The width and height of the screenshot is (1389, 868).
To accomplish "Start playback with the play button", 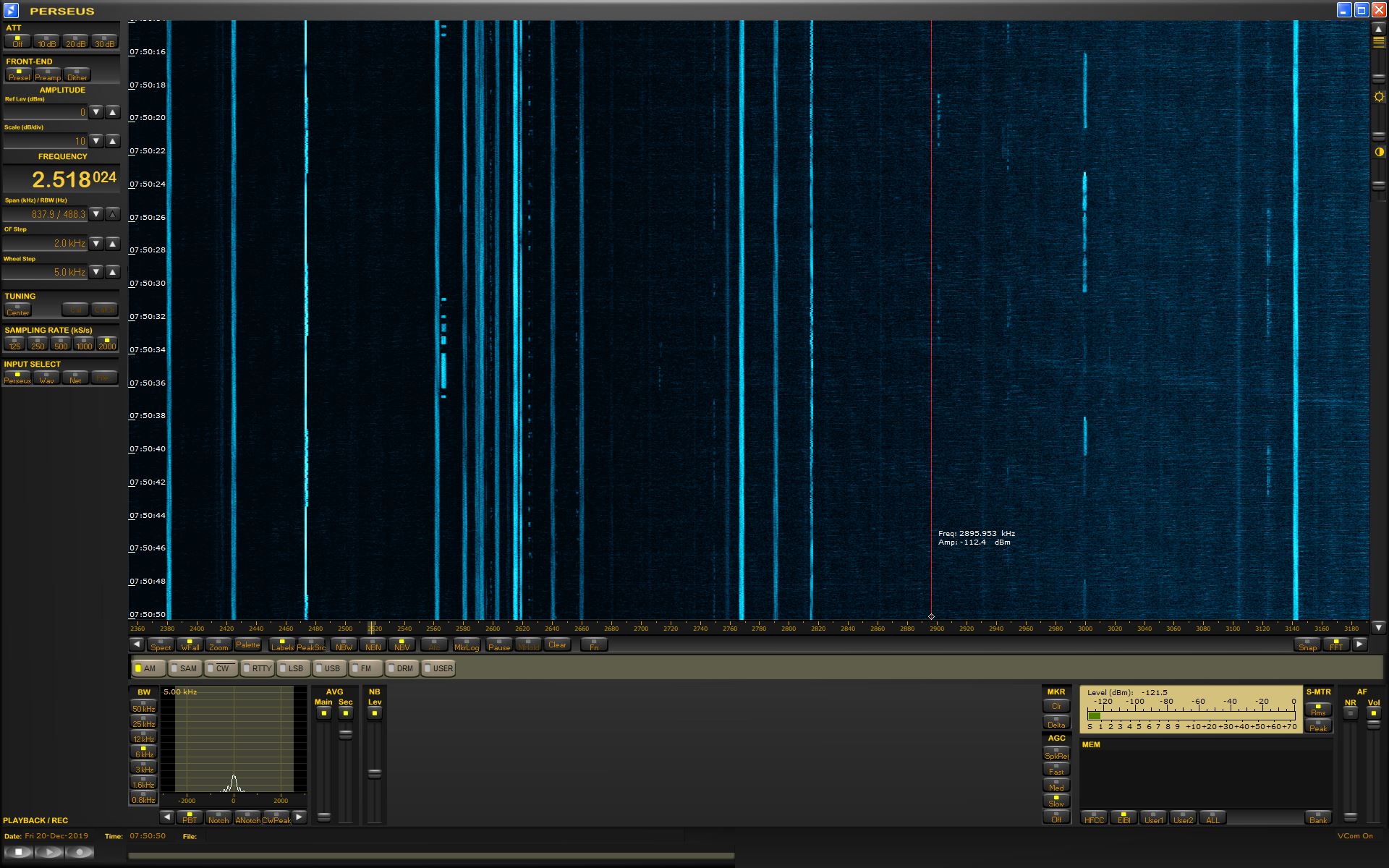I will (49, 852).
